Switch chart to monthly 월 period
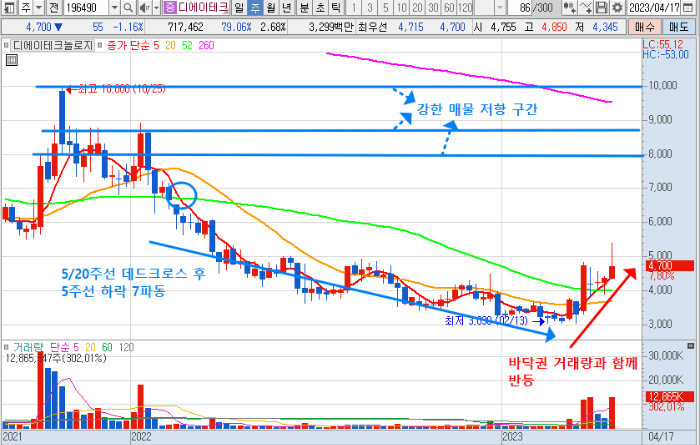The height and width of the screenshot is (445, 700). pos(271,7)
